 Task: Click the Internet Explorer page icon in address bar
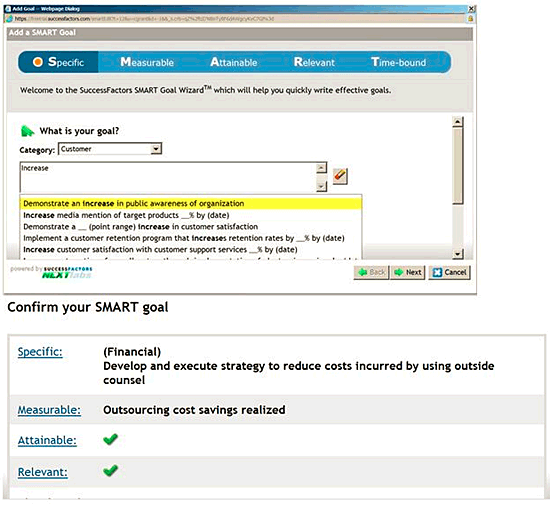(9, 18)
